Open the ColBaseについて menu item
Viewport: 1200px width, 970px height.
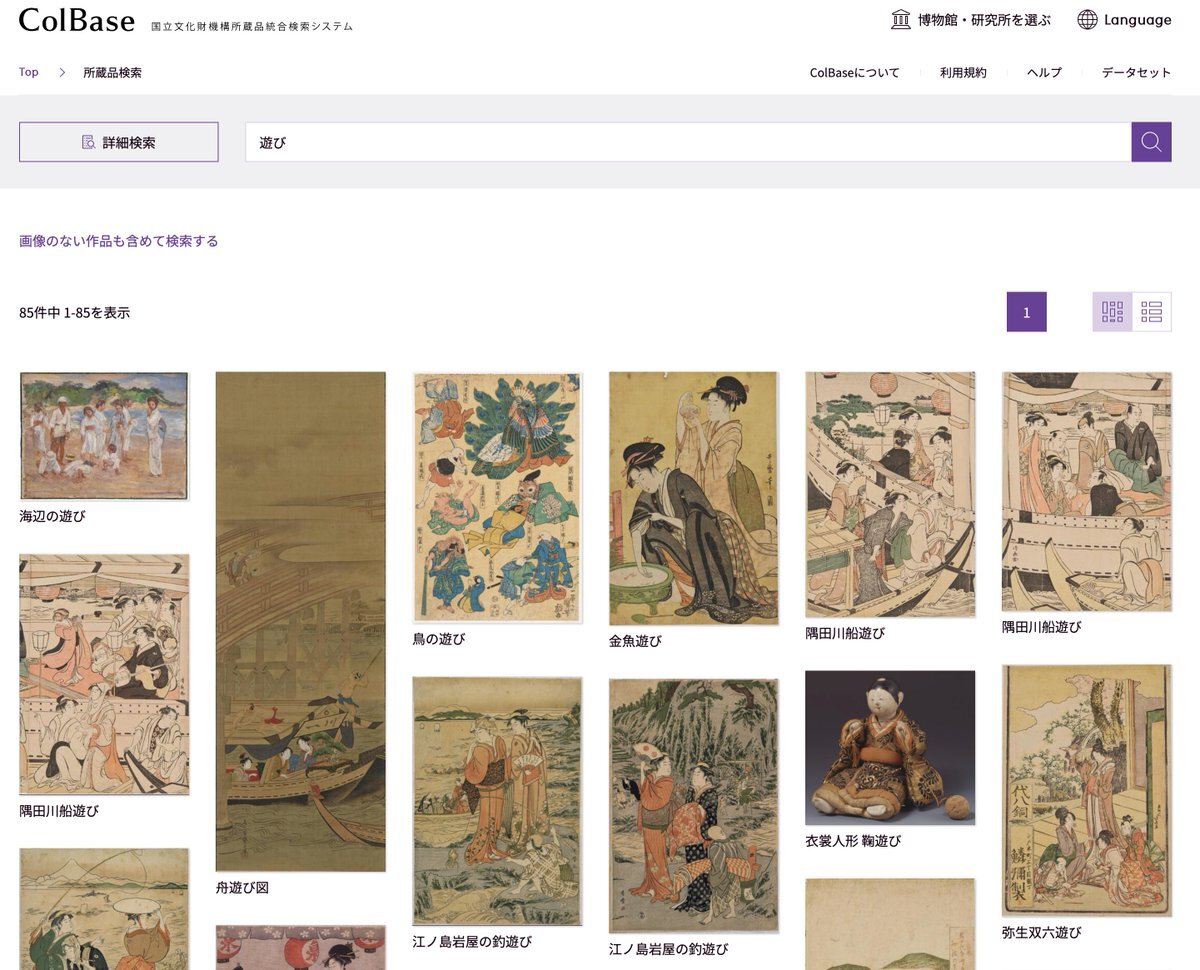point(855,72)
